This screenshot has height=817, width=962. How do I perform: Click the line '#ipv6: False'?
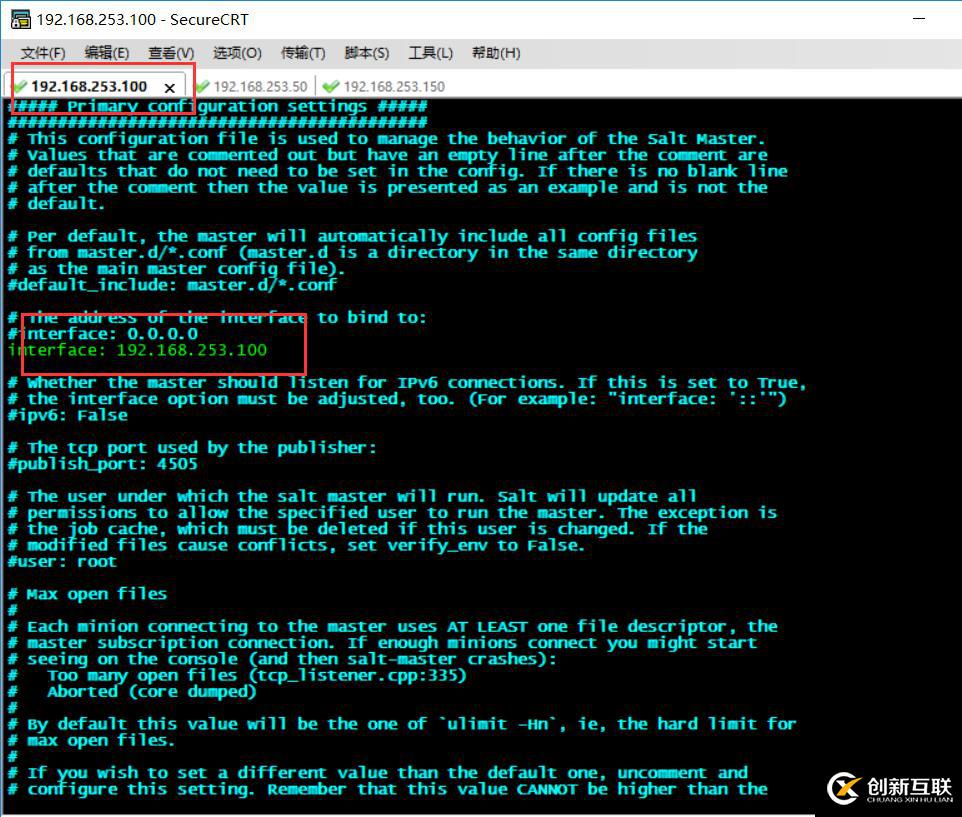point(67,416)
